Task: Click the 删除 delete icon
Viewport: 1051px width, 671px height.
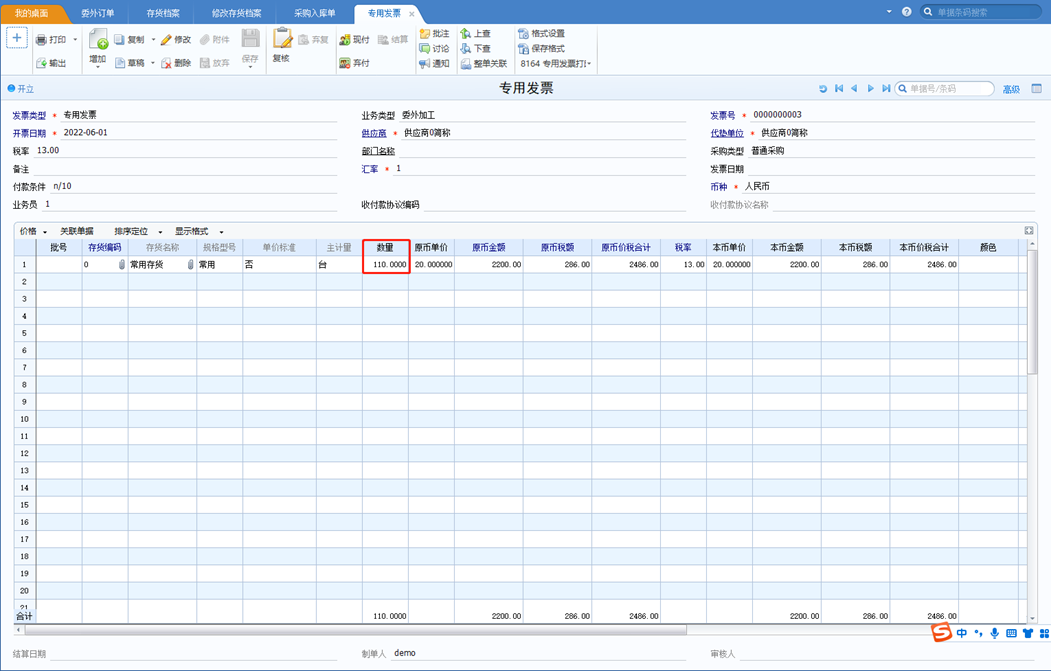Action: coord(166,63)
